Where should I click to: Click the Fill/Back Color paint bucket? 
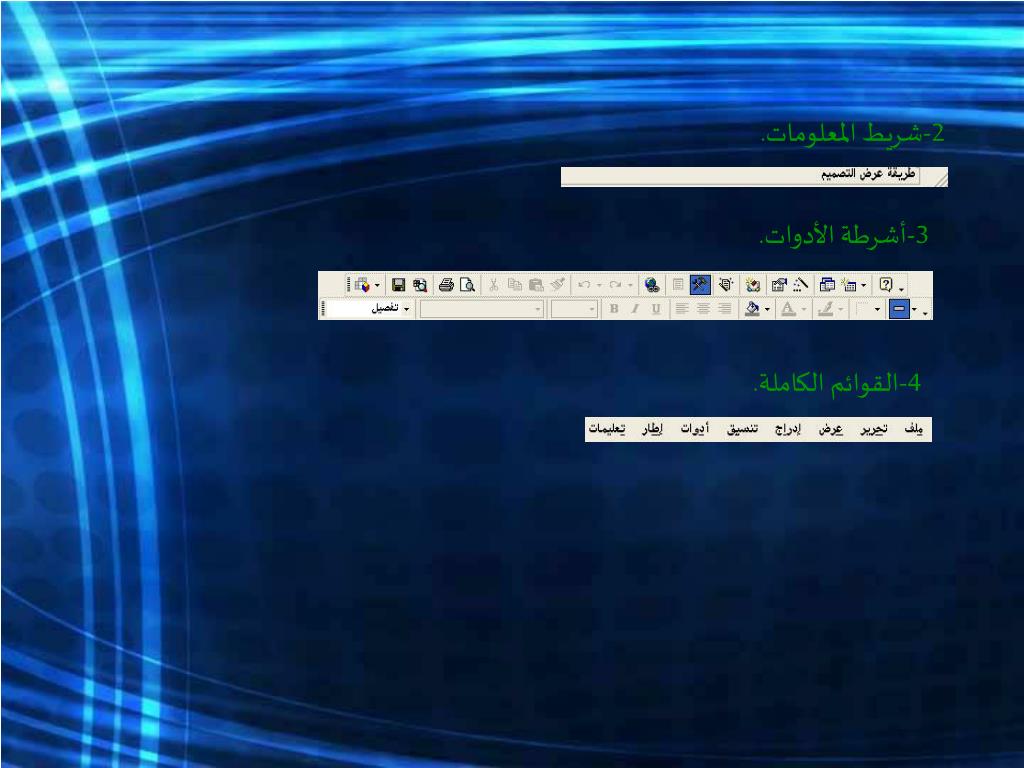pos(752,309)
